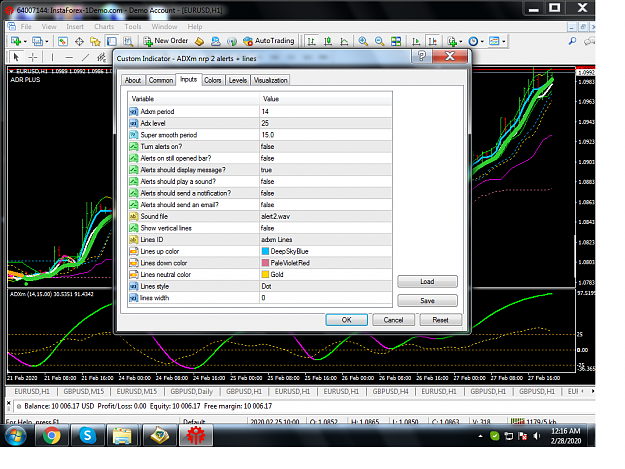Switch to Bar Chart icon
625x469 pixels.
(x=312, y=41)
